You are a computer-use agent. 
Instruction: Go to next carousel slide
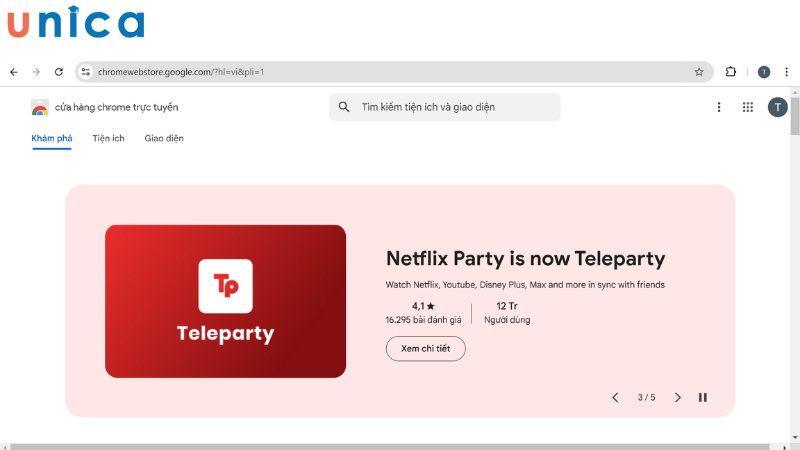coord(678,397)
